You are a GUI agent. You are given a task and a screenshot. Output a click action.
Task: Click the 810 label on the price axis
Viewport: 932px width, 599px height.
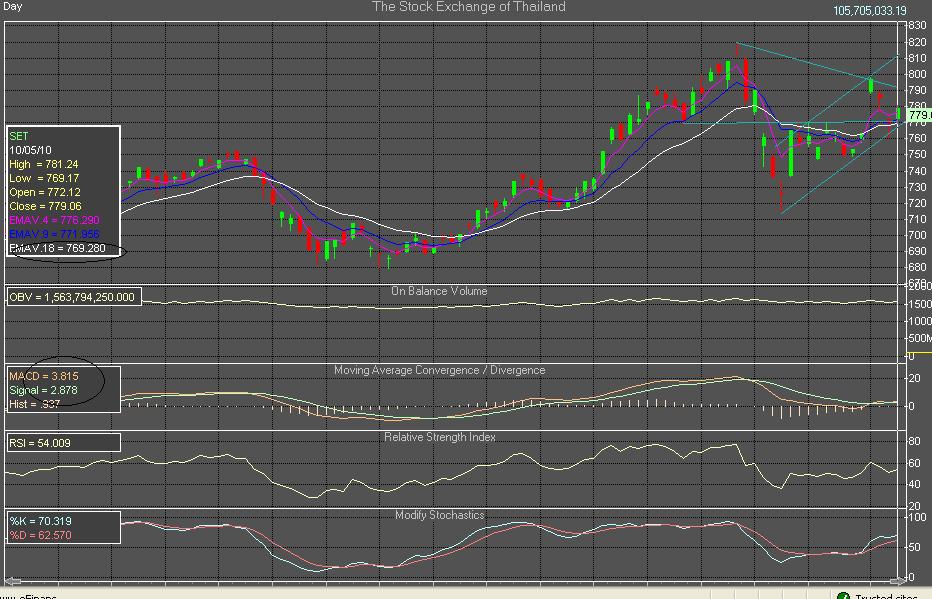pos(918,58)
